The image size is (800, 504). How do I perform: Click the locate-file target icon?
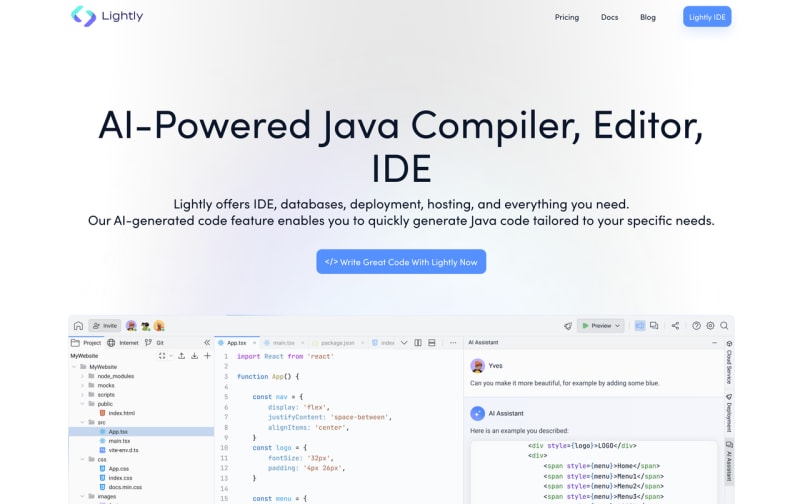(x=162, y=356)
